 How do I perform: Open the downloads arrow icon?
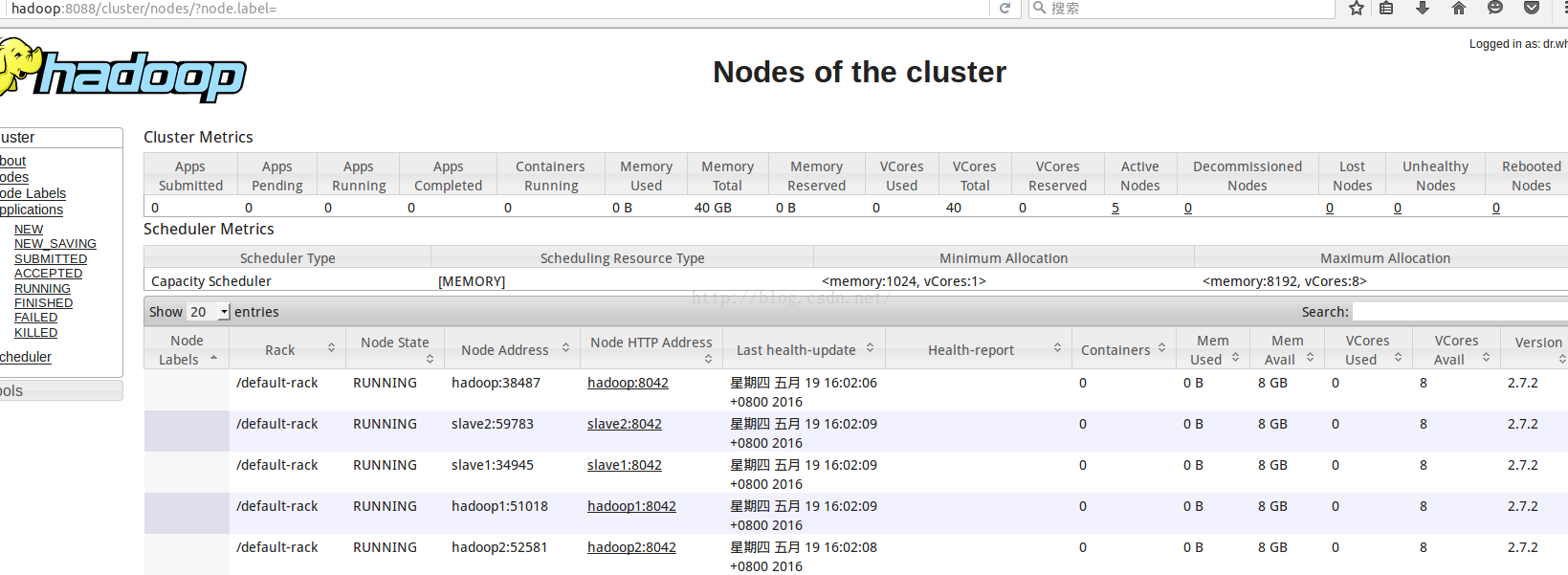(x=1423, y=9)
